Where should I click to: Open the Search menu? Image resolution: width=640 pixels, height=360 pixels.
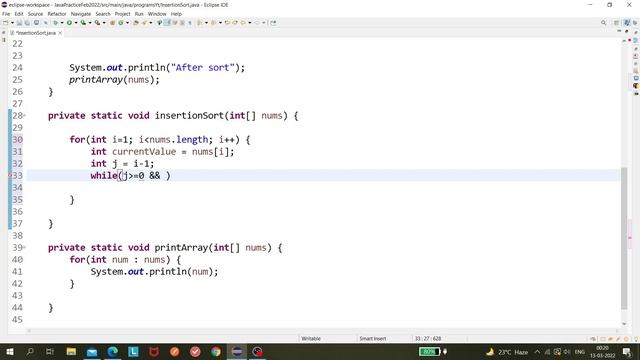point(103,14)
